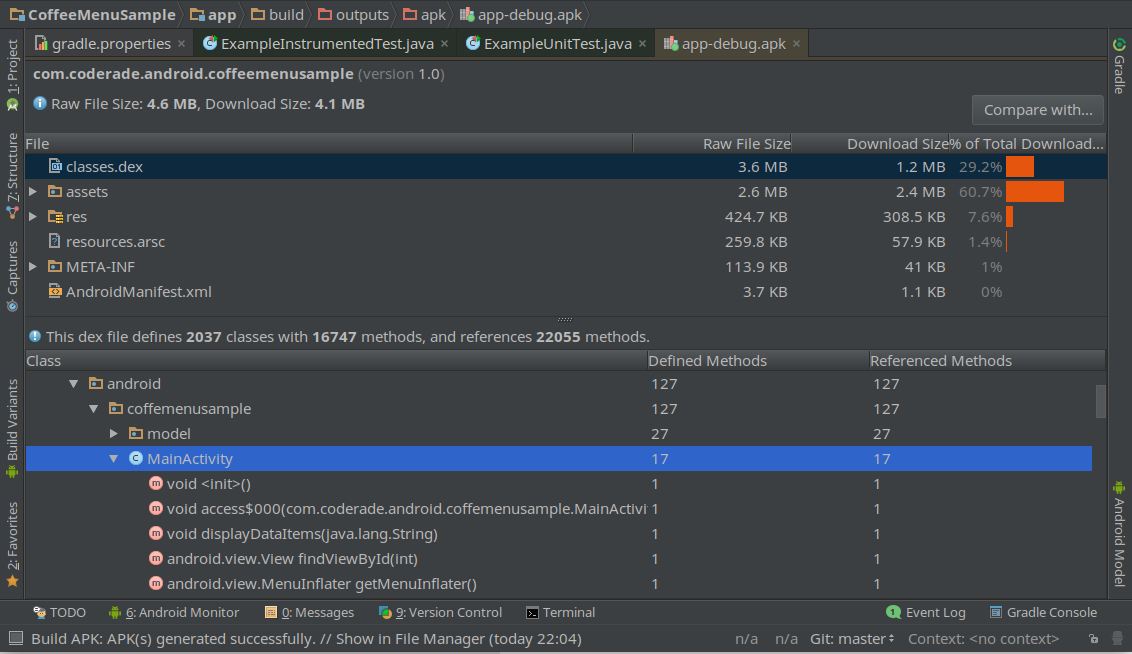The width and height of the screenshot is (1132, 654).
Task: Expand the META-INF folder
Action: [32, 266]
